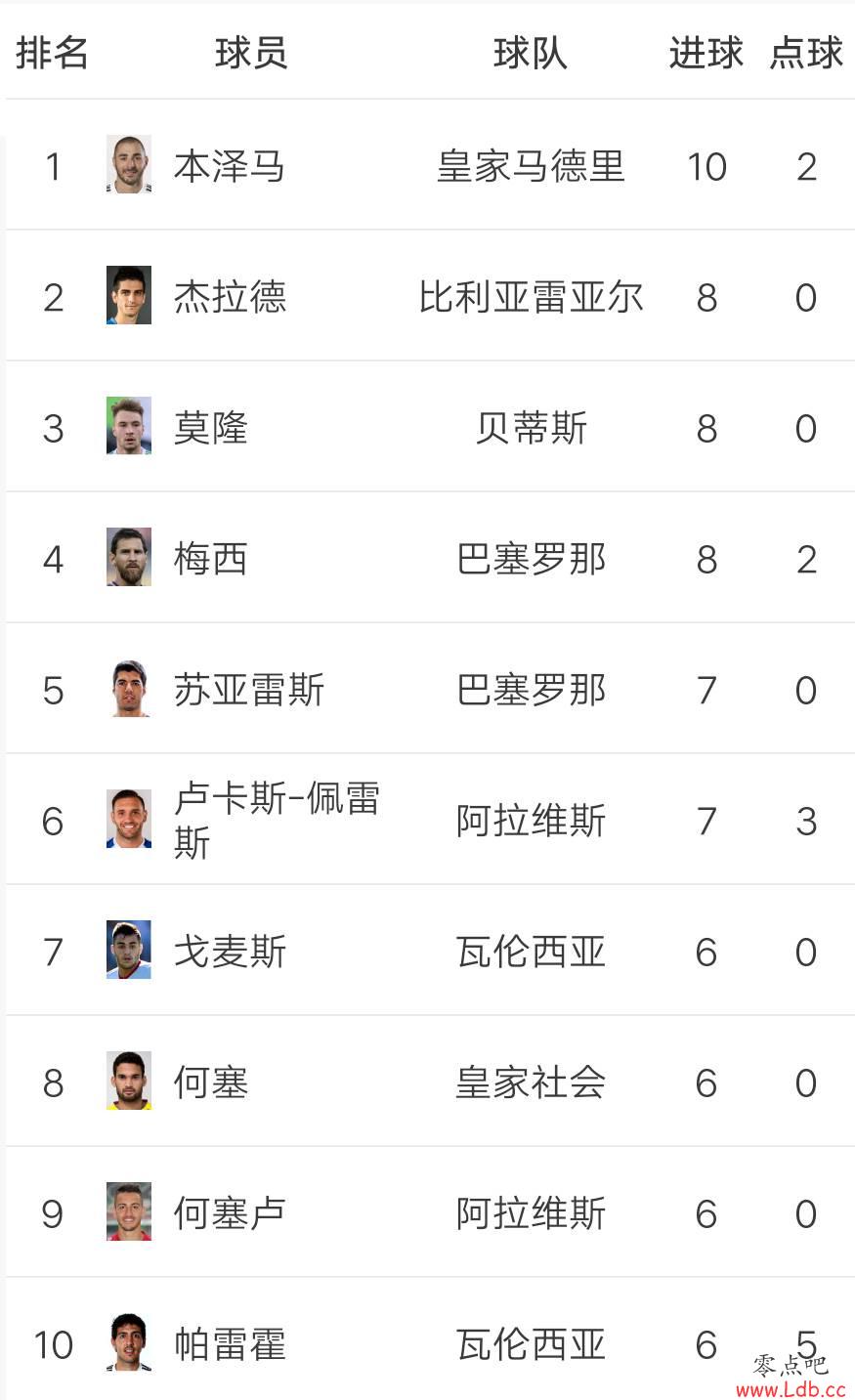Select player name 梅西
This screenshot has height=1400, width=855.
click(210, 559)
